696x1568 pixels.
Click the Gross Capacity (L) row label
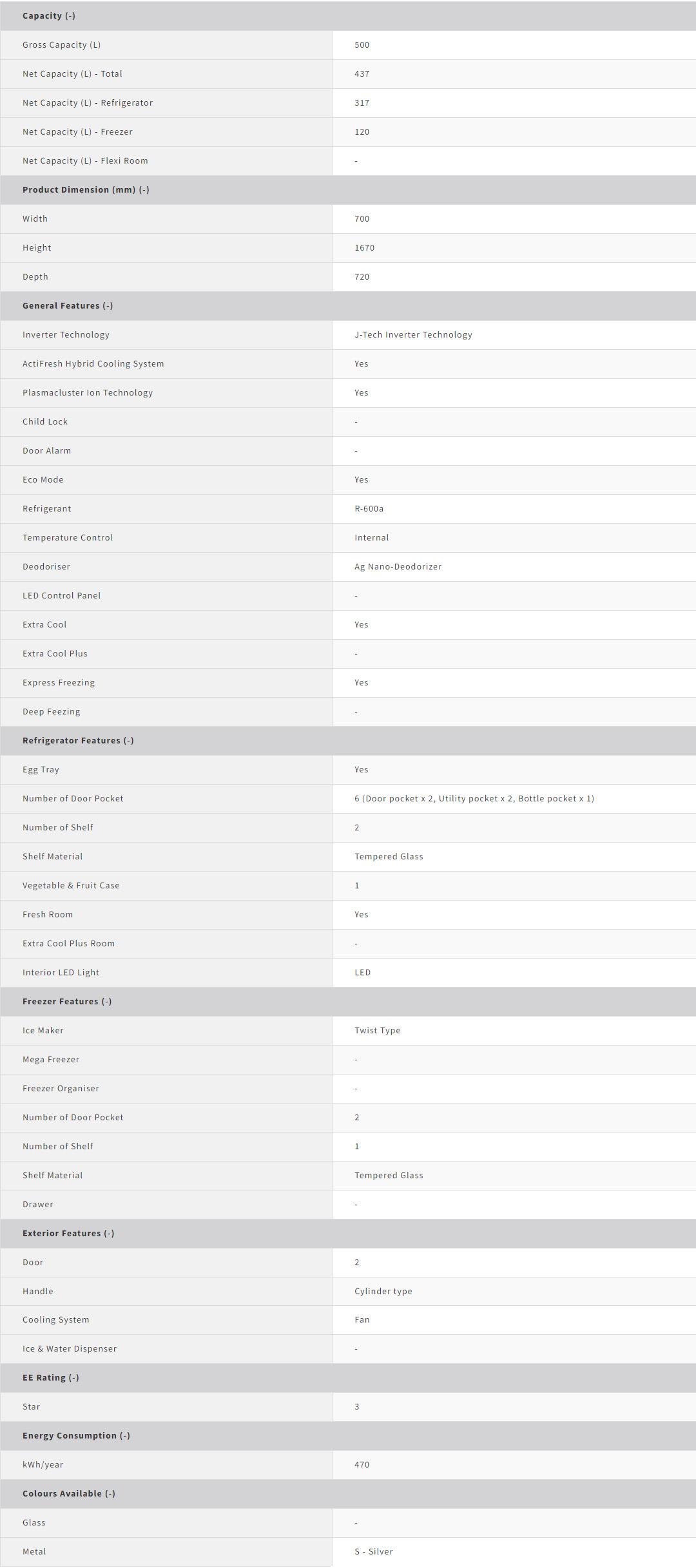tap(61, 44)
